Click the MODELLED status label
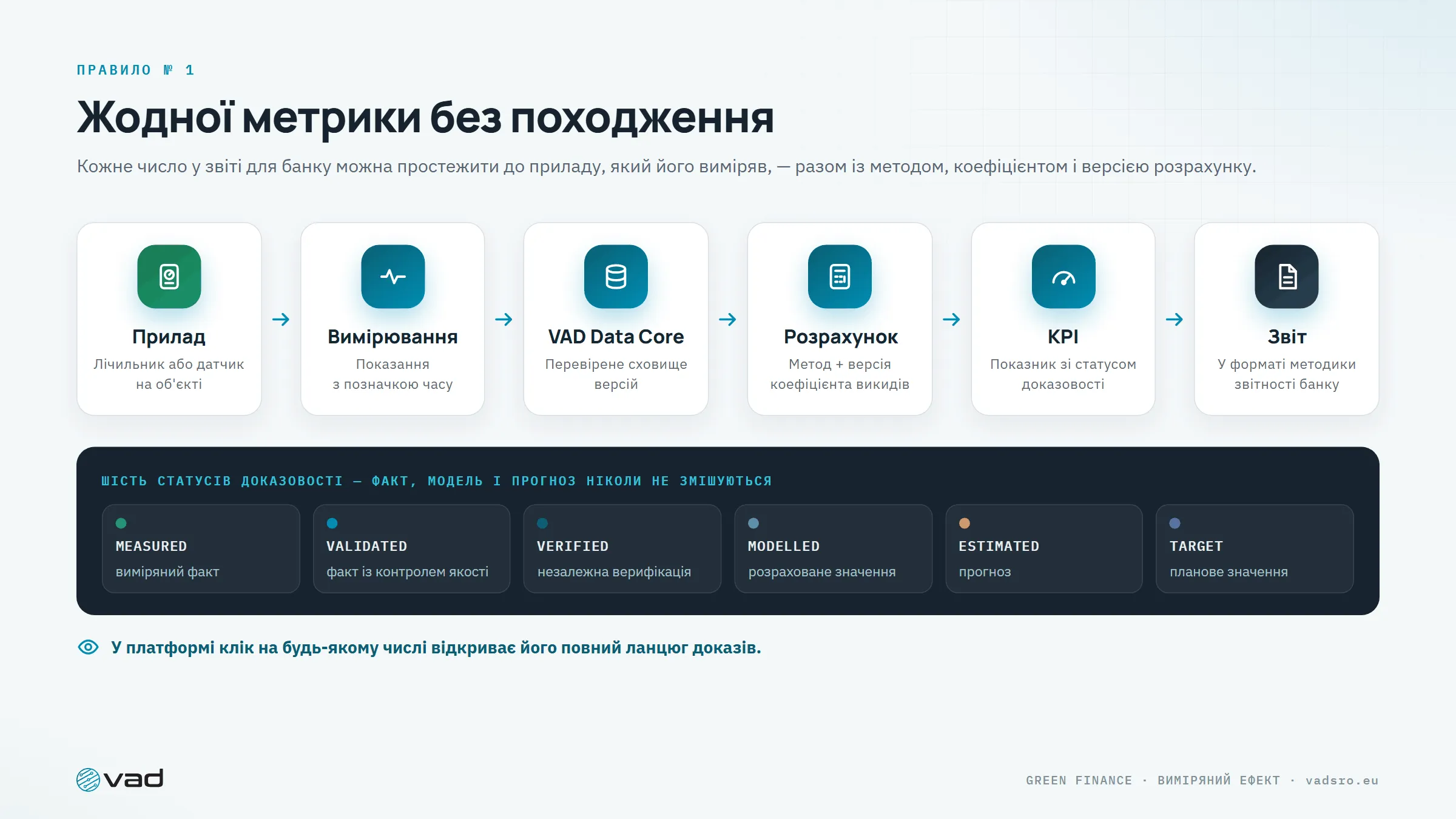This screenshot has height=819, width=1456. (x=784, y=546)
